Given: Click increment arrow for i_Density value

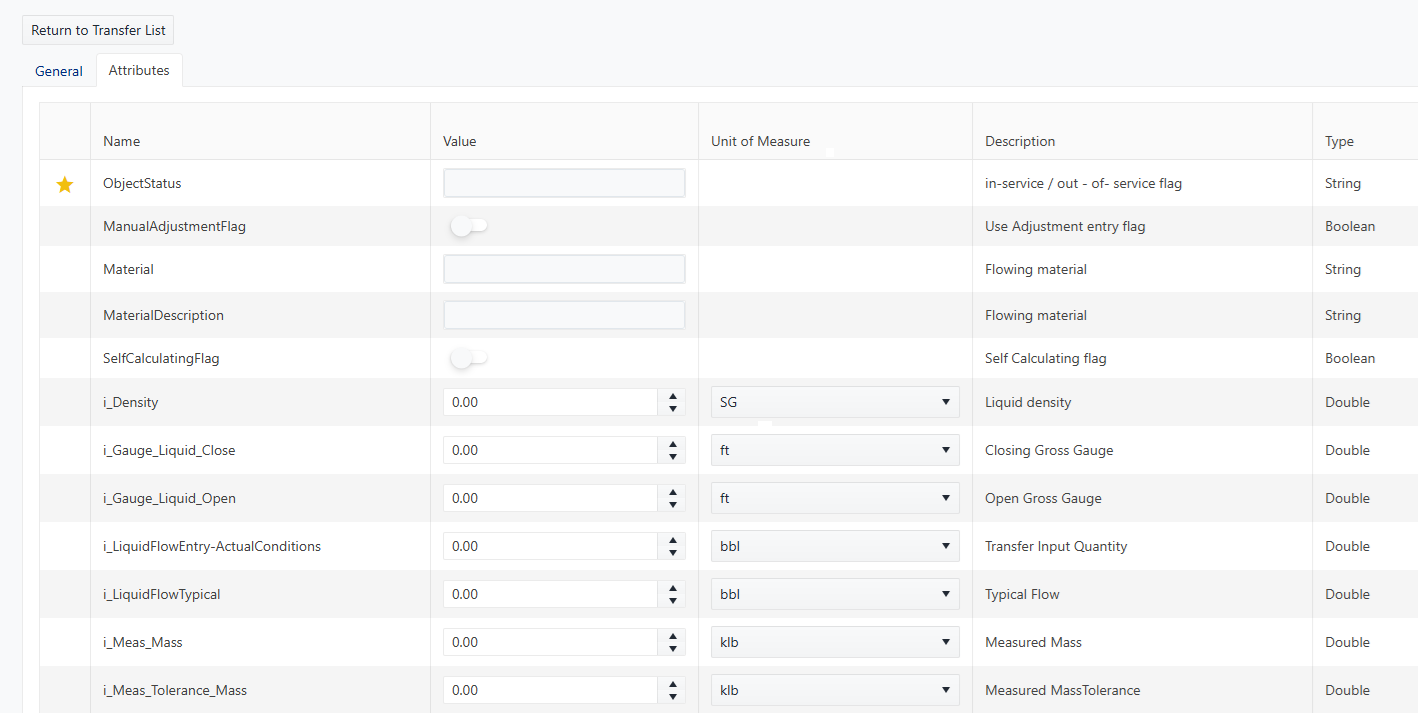Looking at the screenshot, I should click(672, 396).
